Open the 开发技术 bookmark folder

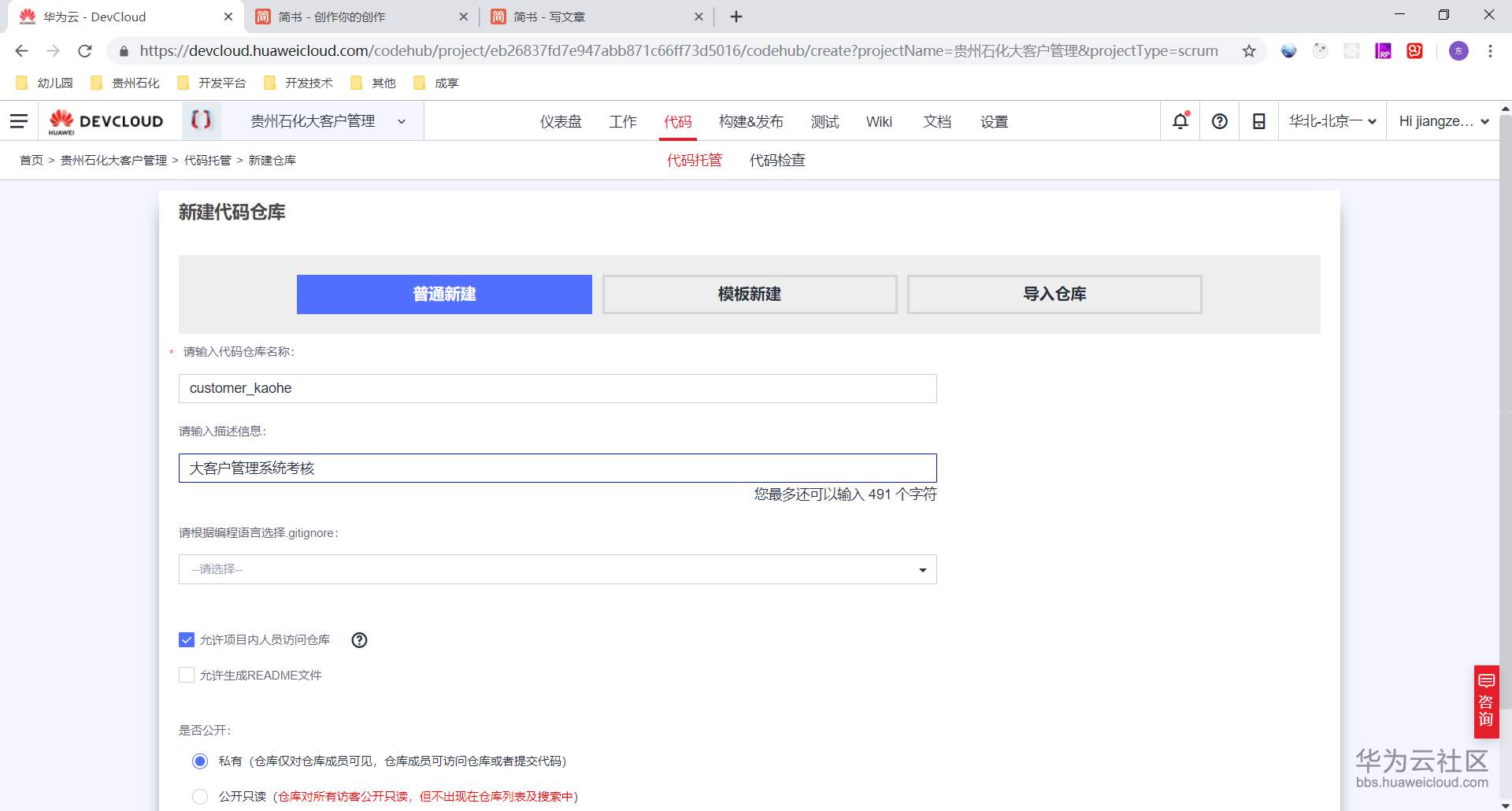pos(298,83)
